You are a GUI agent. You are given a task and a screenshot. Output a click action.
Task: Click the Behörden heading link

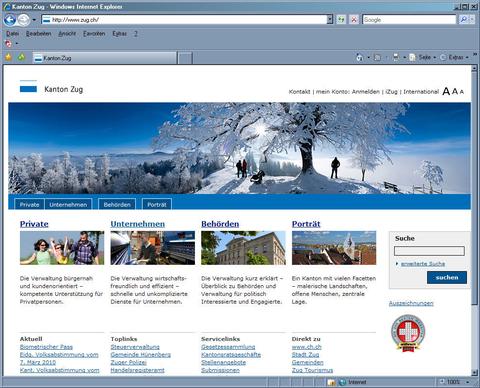220,224
